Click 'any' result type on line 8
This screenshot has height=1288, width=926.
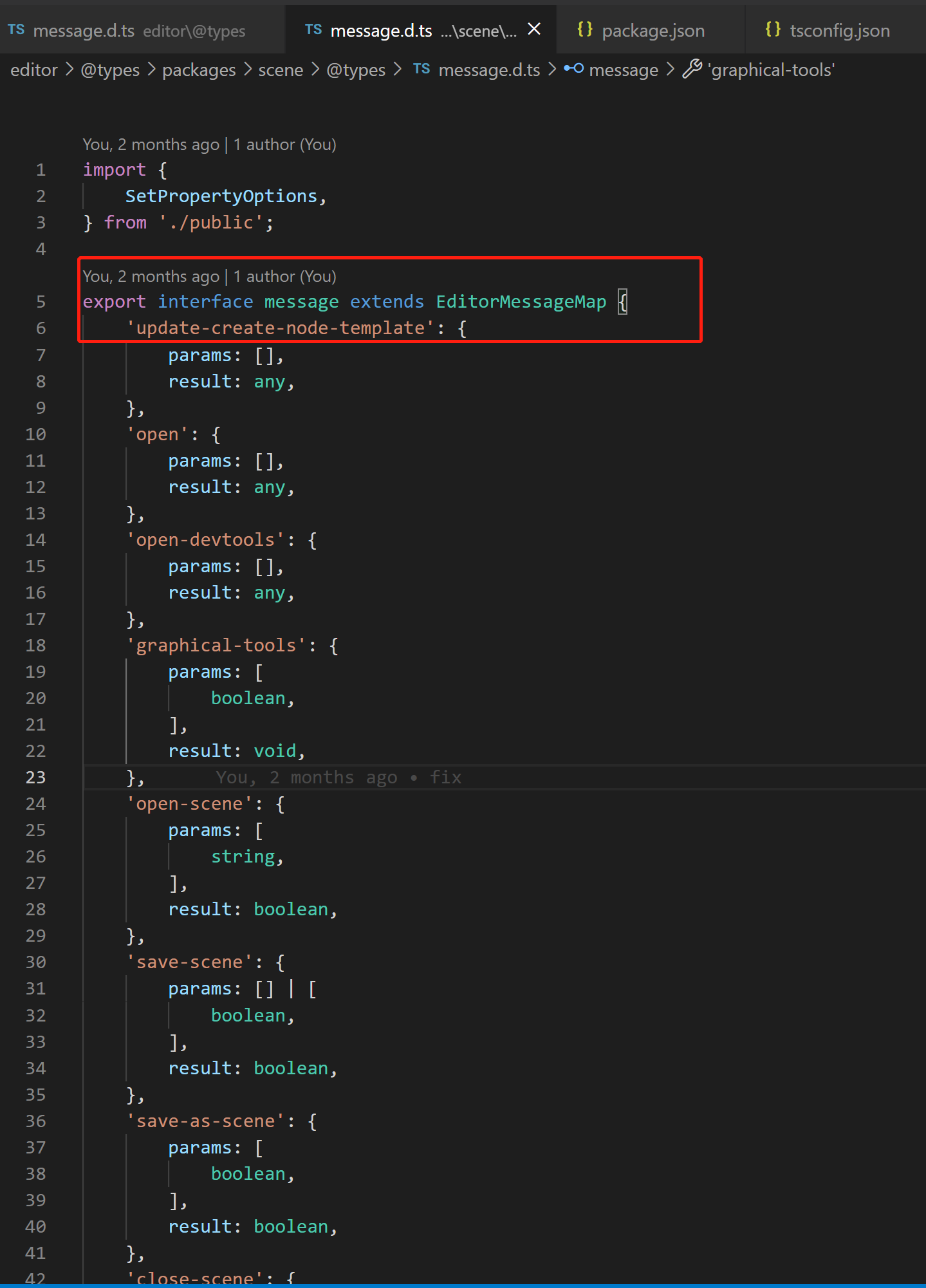tap(270, 382)
